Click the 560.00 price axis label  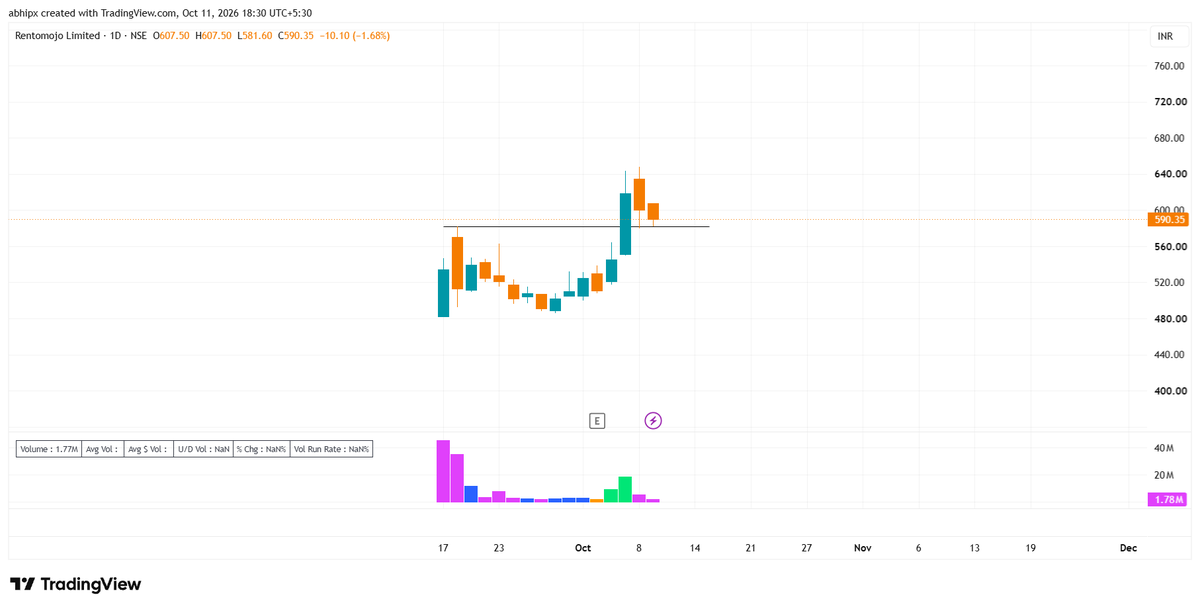(1170, 247)
